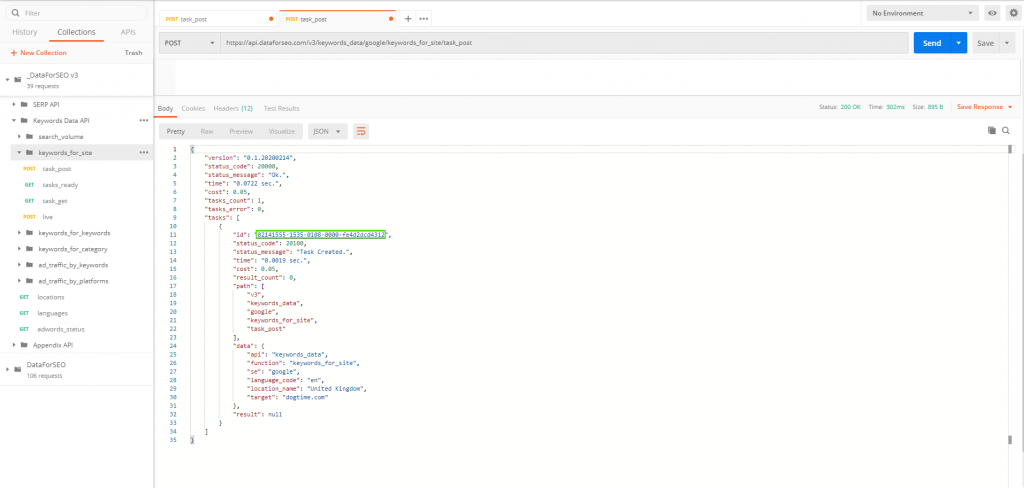Expand the search_volume folder

click(x=20, y=137)
